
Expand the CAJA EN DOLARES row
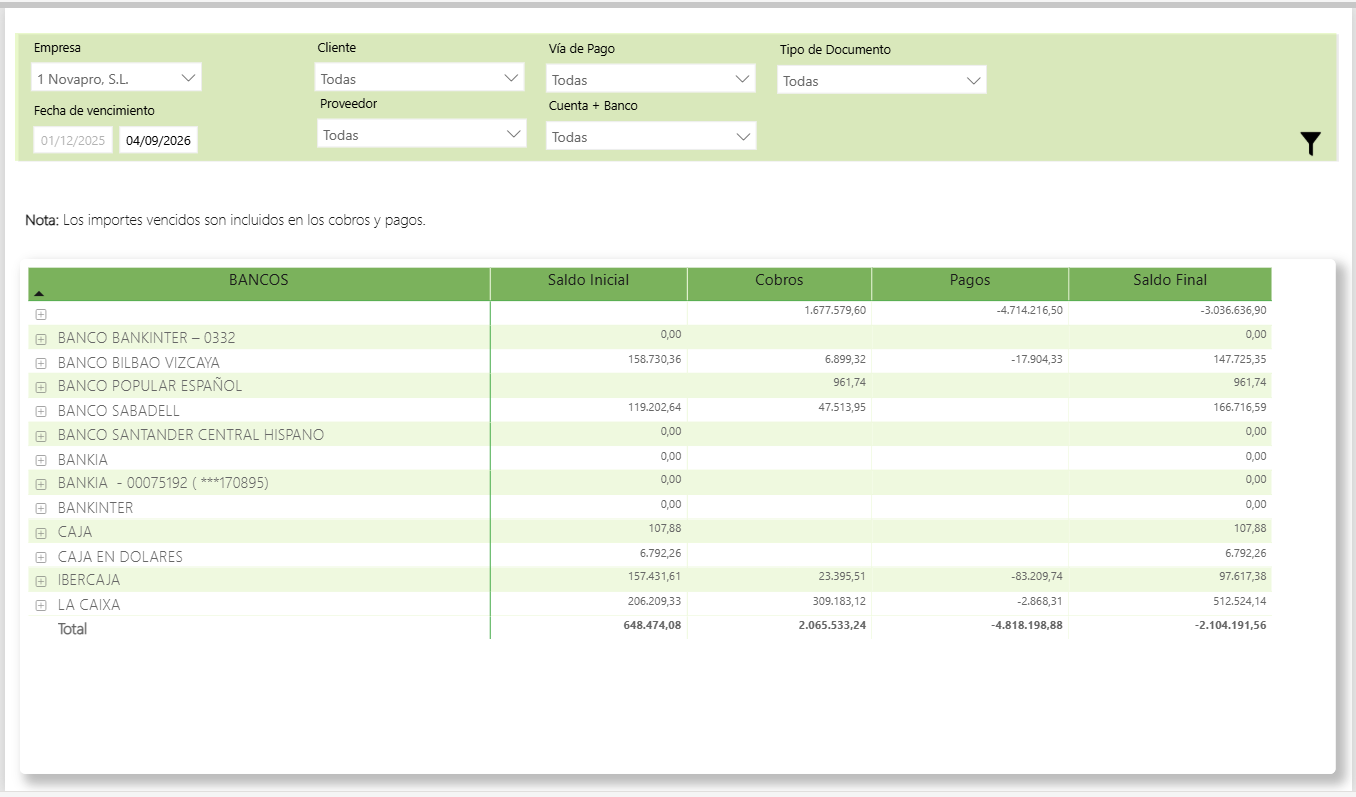click(41, 557)
